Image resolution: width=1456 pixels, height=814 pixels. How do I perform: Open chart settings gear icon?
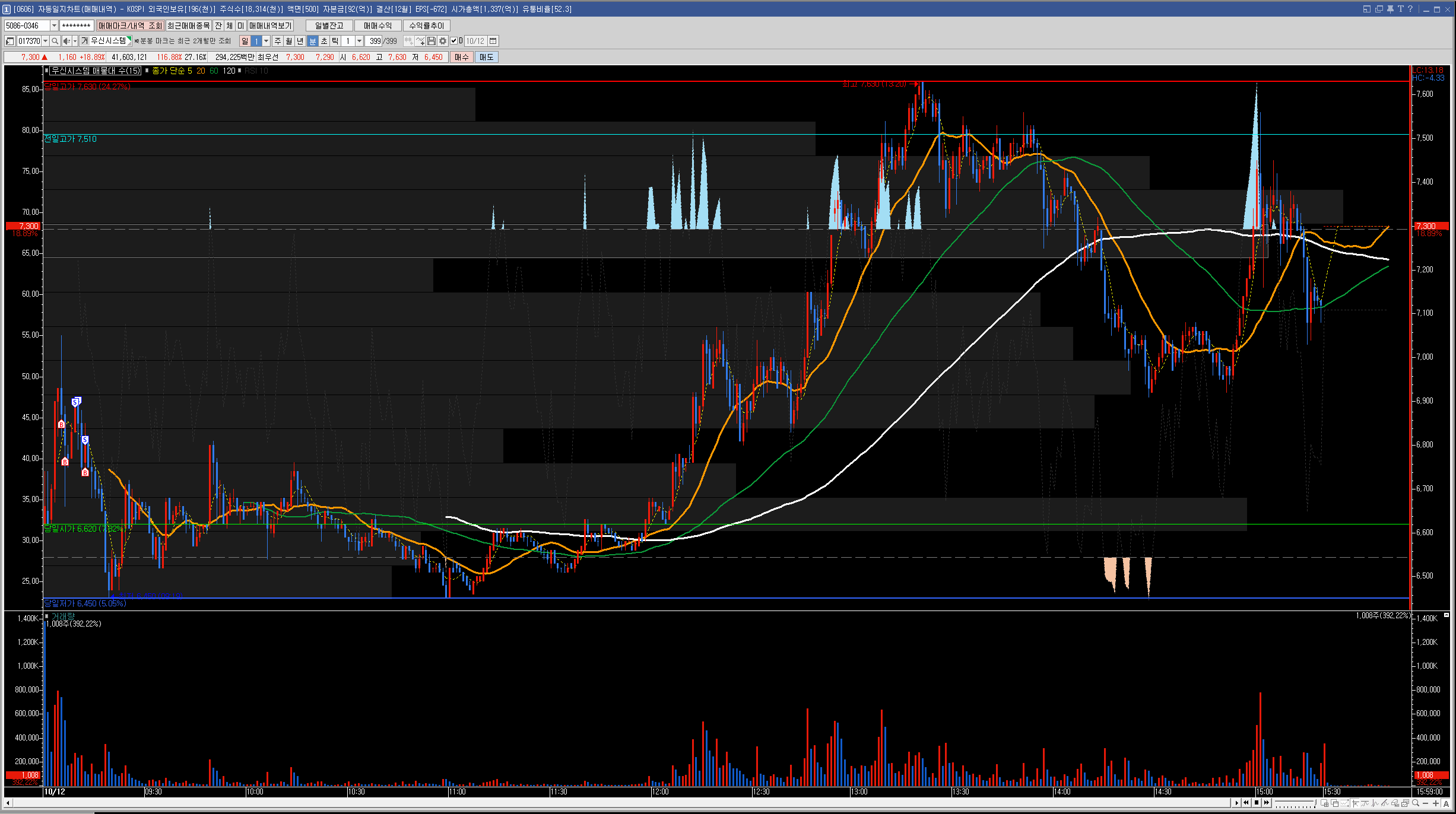point(443,41)
